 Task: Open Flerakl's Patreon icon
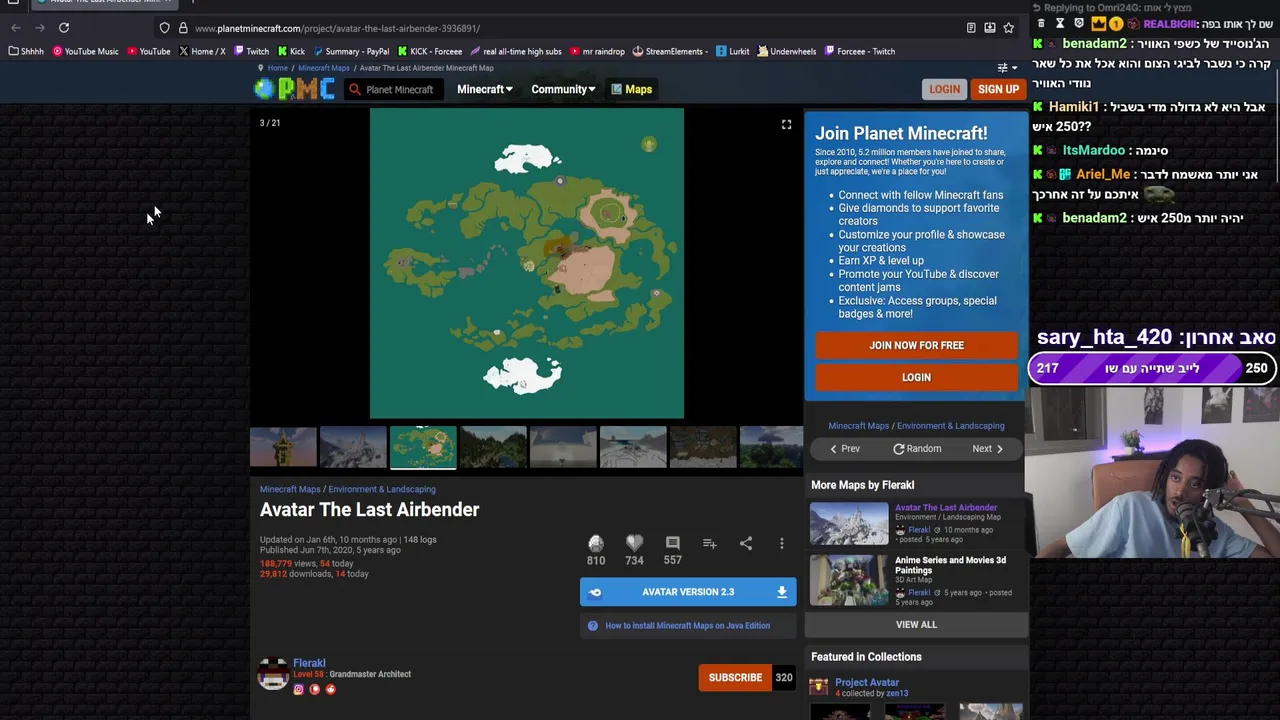click(315, 689)
